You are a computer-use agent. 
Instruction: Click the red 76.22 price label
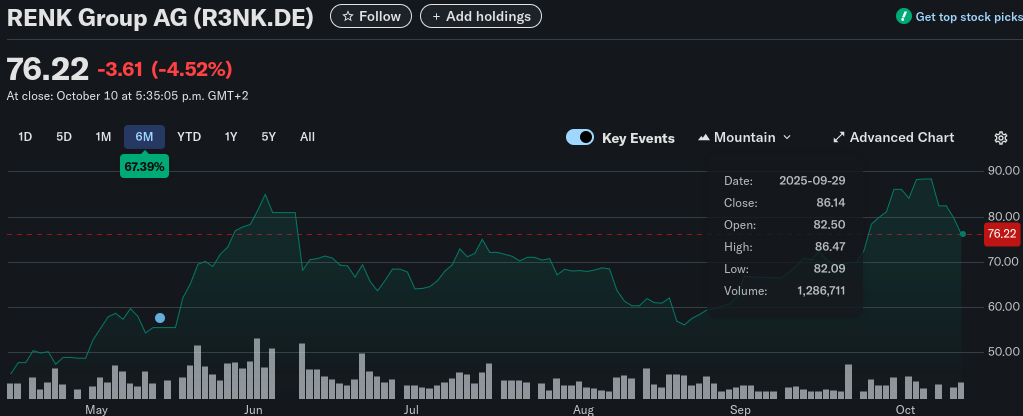click(1001, 234)
